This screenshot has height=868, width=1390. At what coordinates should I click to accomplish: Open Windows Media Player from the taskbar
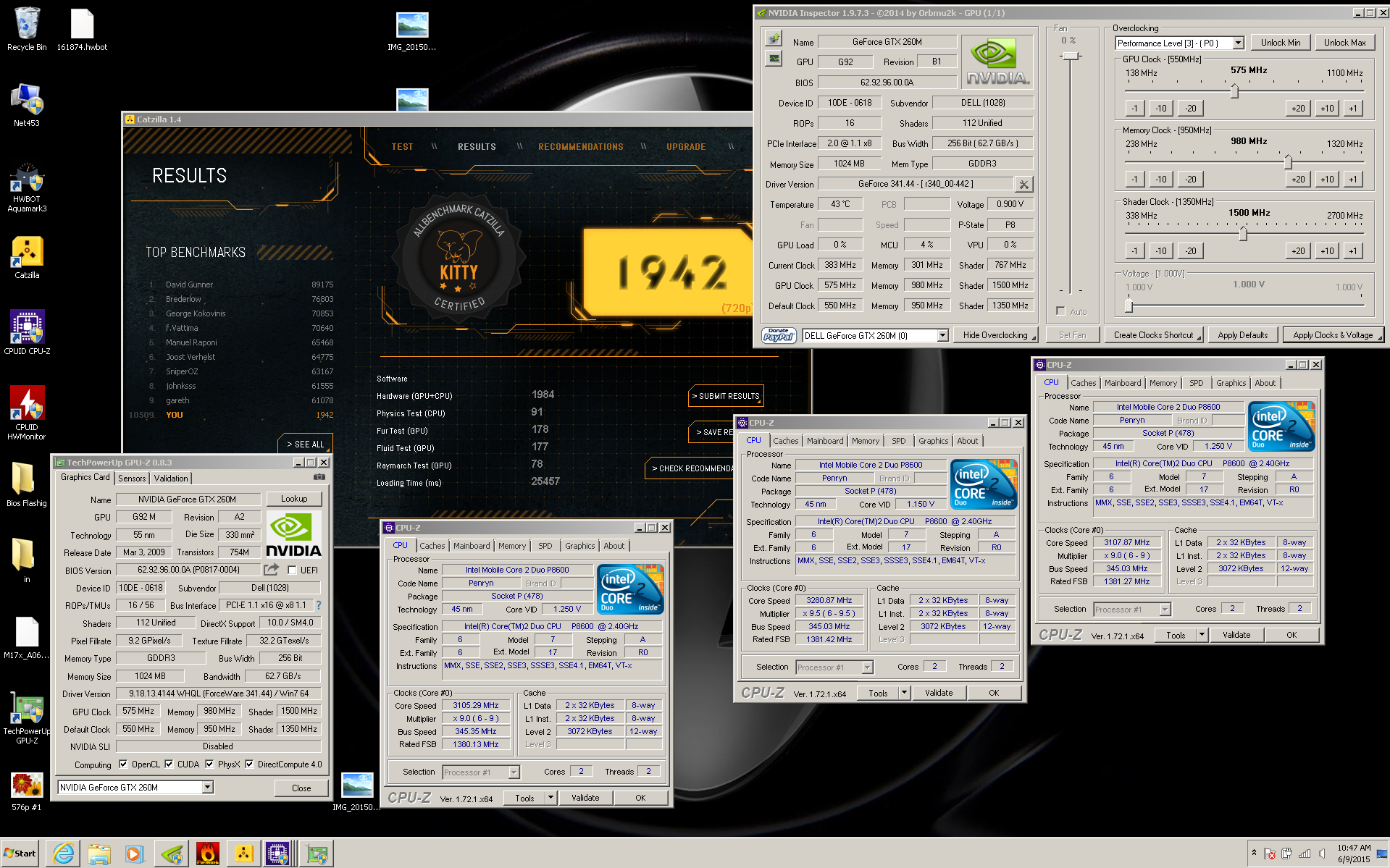click(x=134, y=854)
